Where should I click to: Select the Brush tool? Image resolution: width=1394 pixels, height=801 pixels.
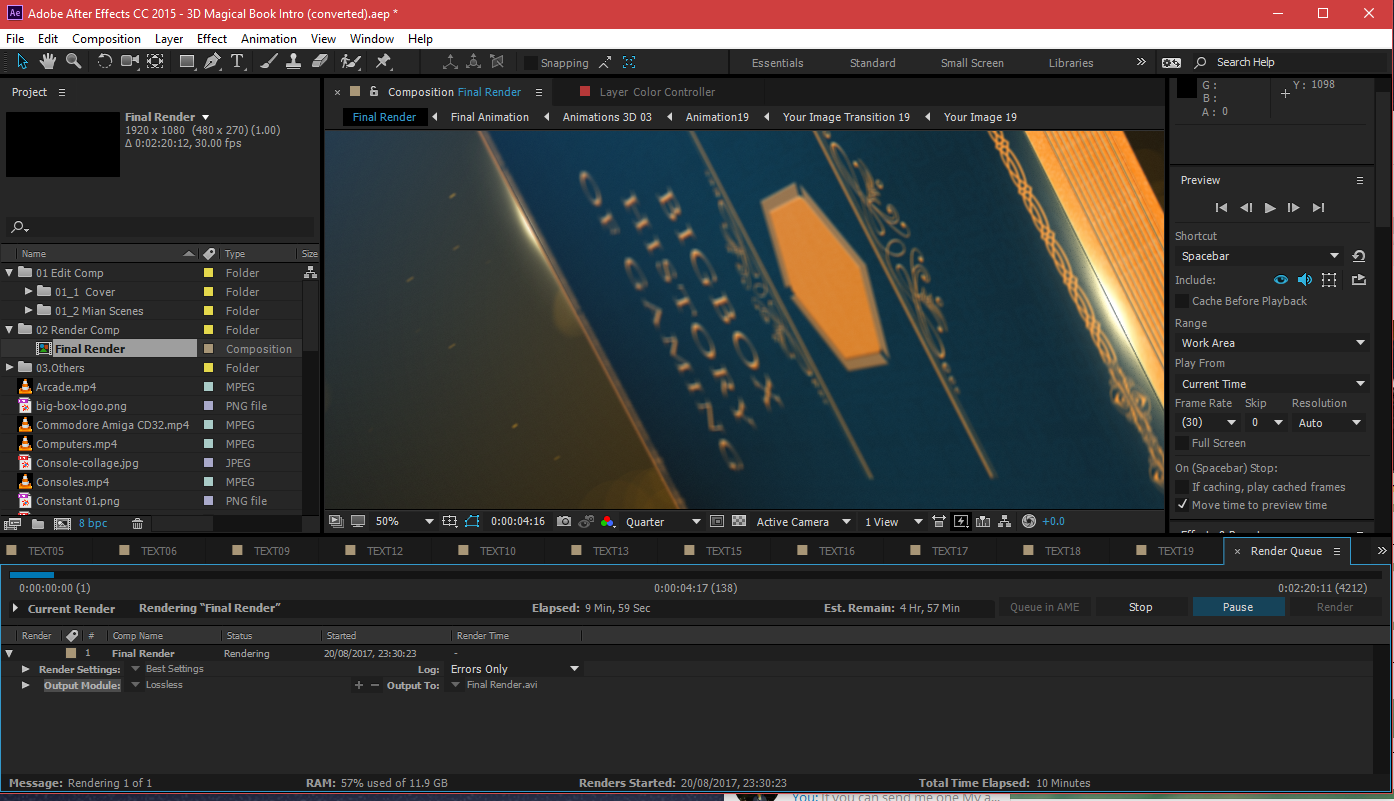pos(269,62)
